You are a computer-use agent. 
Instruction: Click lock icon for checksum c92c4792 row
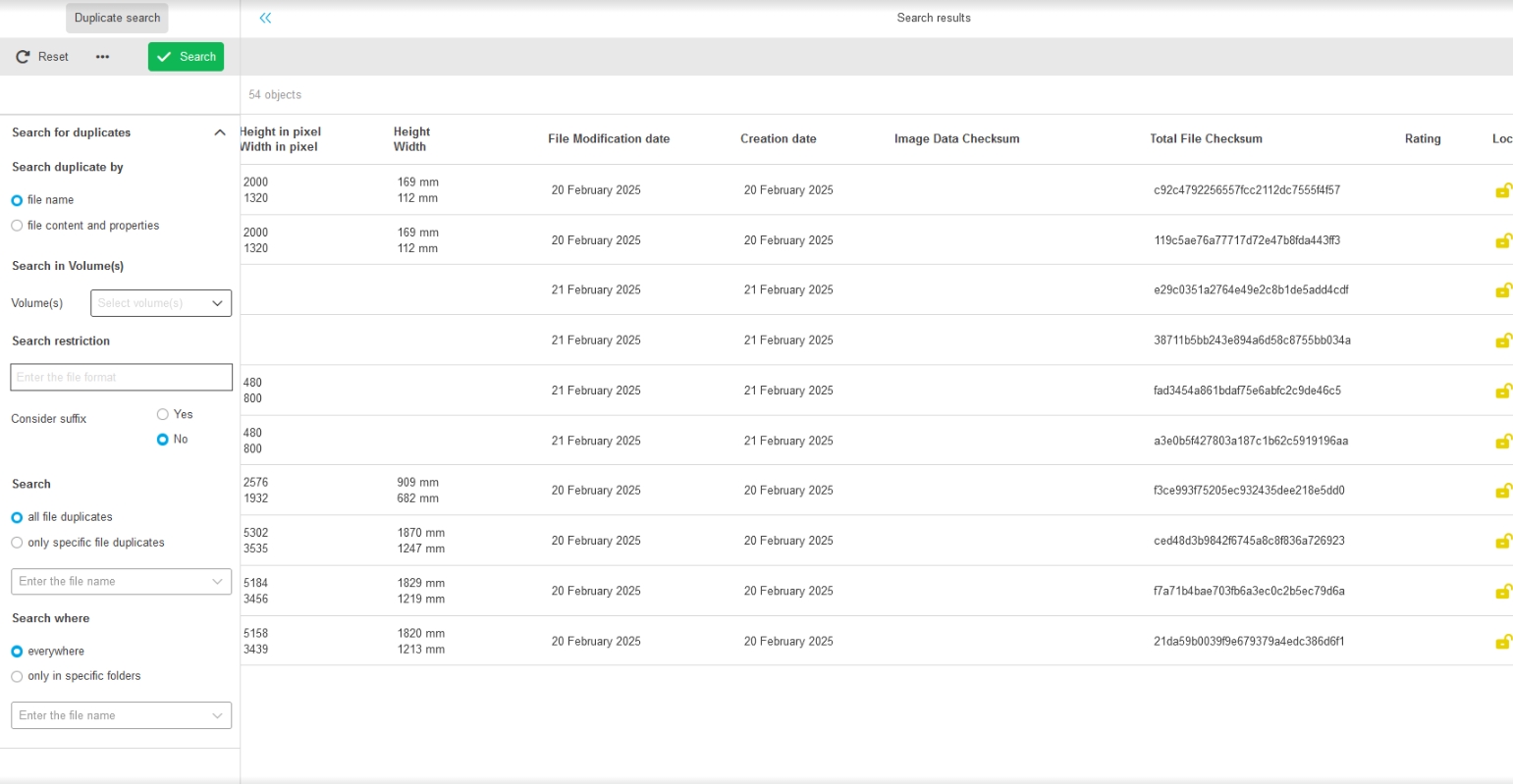click(x=1502, y=190)
